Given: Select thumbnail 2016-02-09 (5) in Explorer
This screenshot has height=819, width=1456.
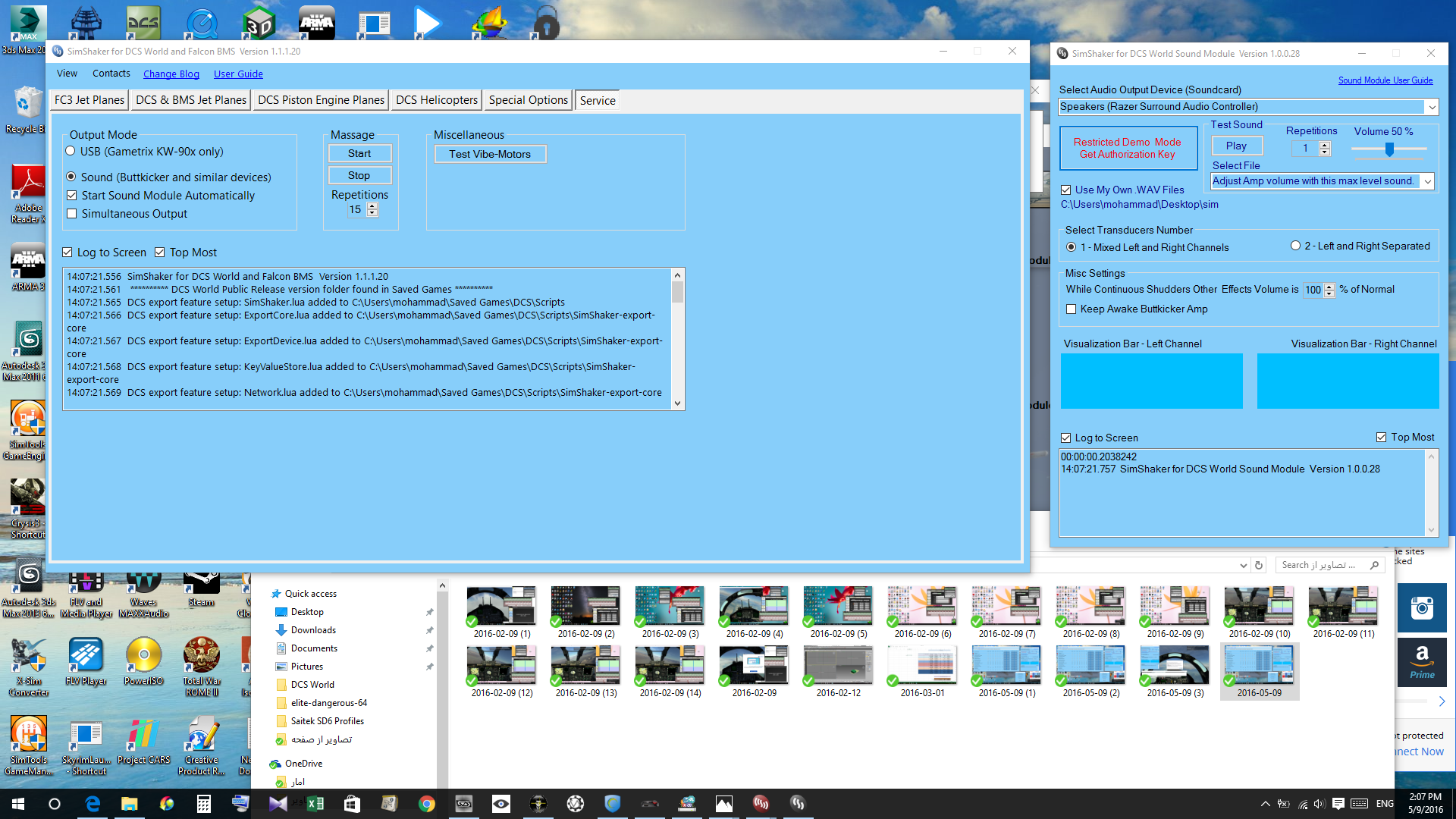Looking at the screenshot, I should pyautogui.click(x=839, y=612).
